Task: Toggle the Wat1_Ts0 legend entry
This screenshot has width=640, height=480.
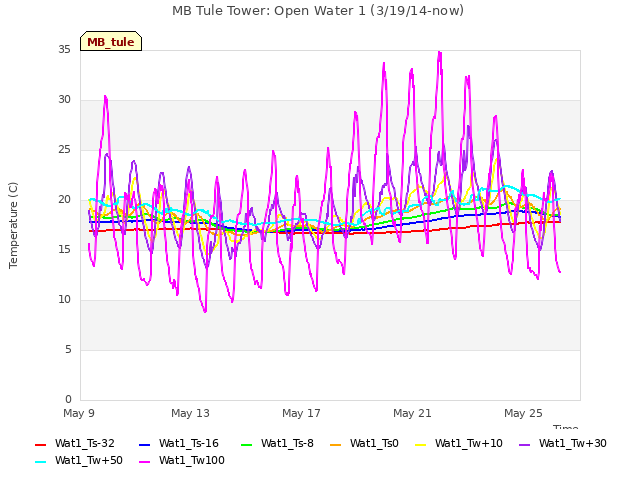Action: [x=364, y=443]
